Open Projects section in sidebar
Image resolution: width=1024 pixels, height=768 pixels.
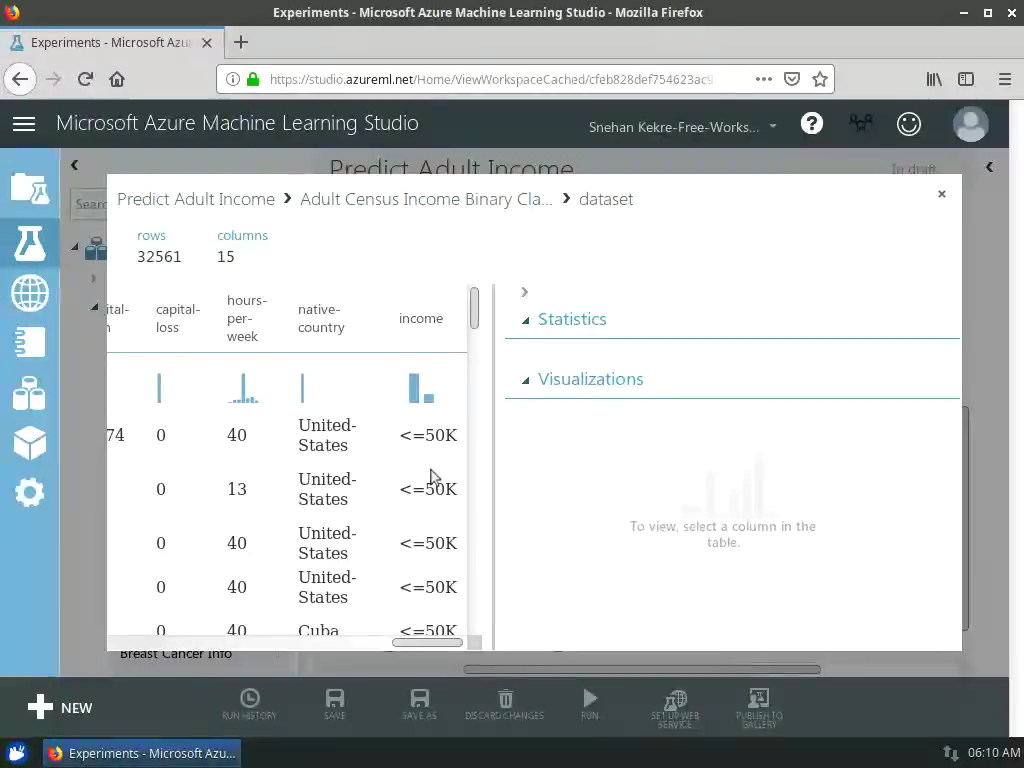click(x=29, y=189)
